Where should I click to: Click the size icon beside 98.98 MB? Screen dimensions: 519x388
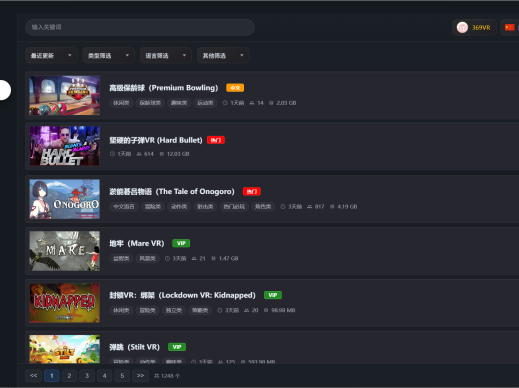(x=266, y=310)
